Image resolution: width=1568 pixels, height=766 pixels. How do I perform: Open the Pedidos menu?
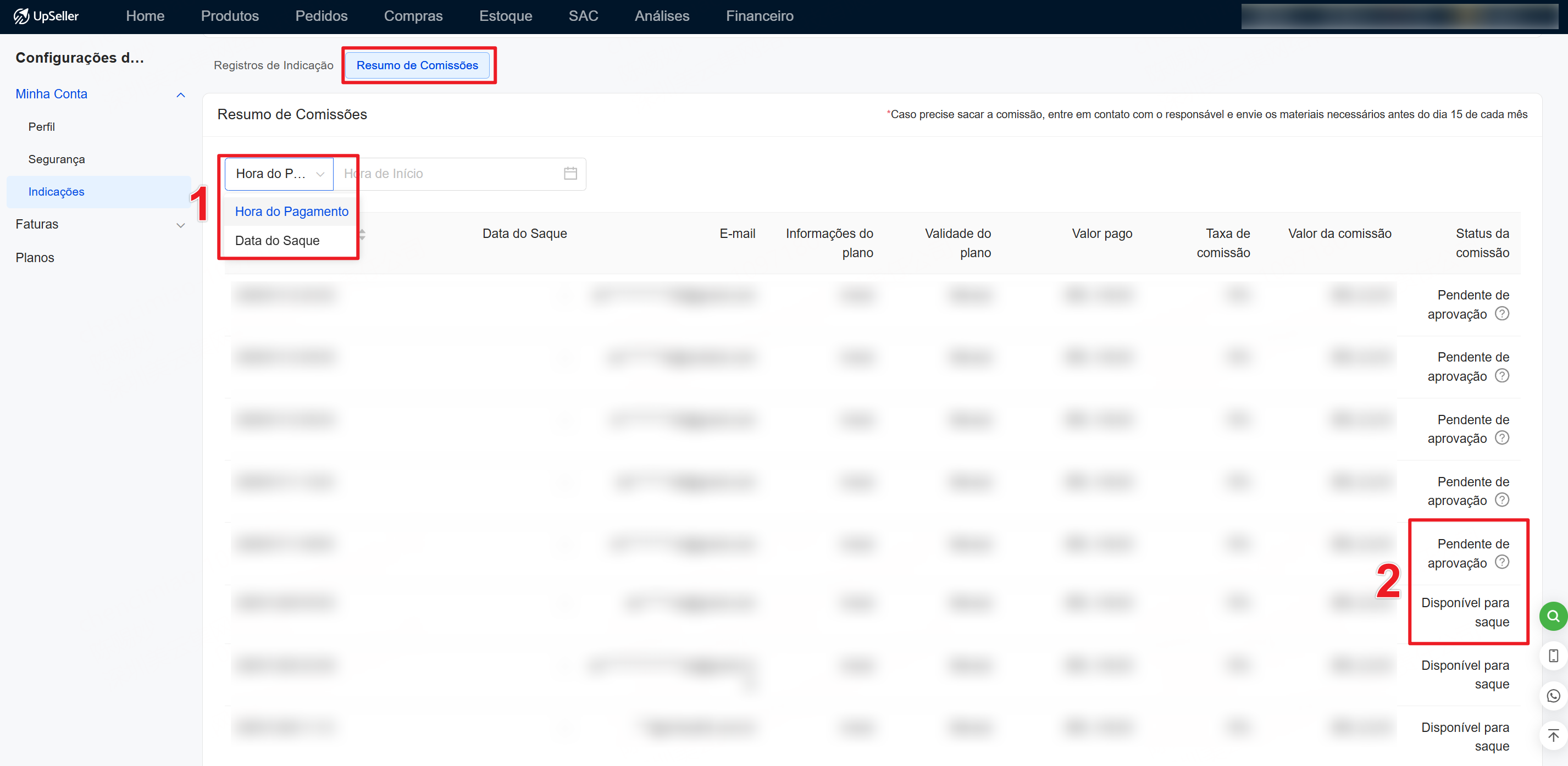click(x=321, y=16)
